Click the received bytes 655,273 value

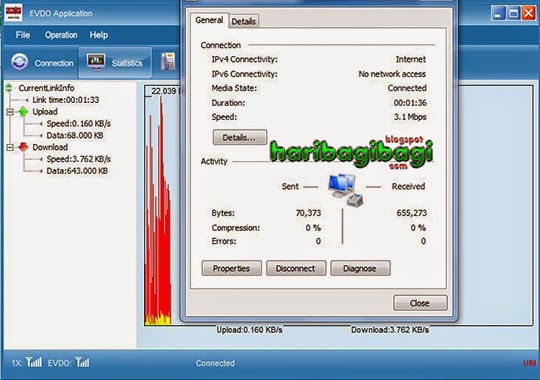click(x=412, y=213)
